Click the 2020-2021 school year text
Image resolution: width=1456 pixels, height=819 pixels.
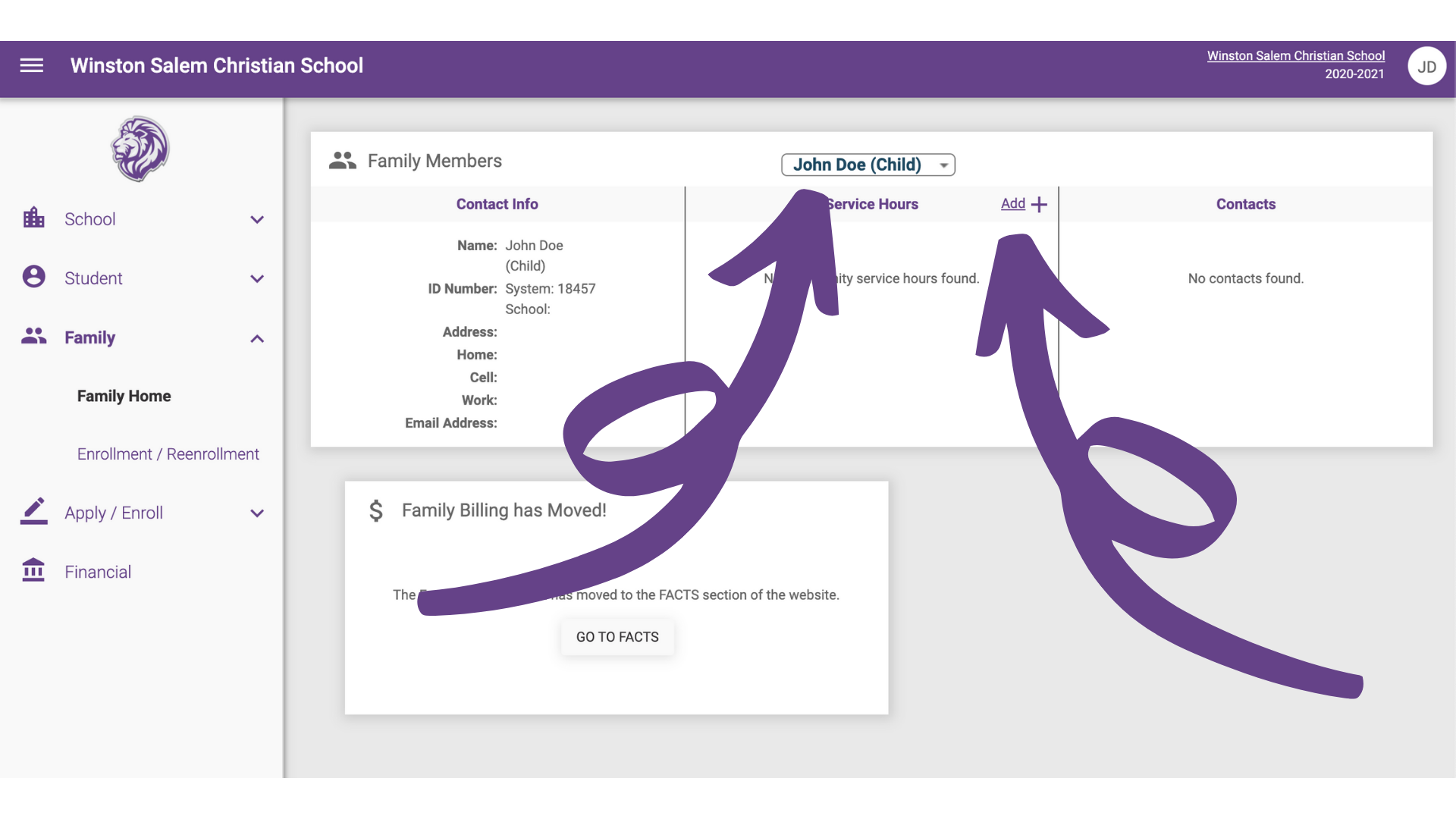click(1354, 74)
